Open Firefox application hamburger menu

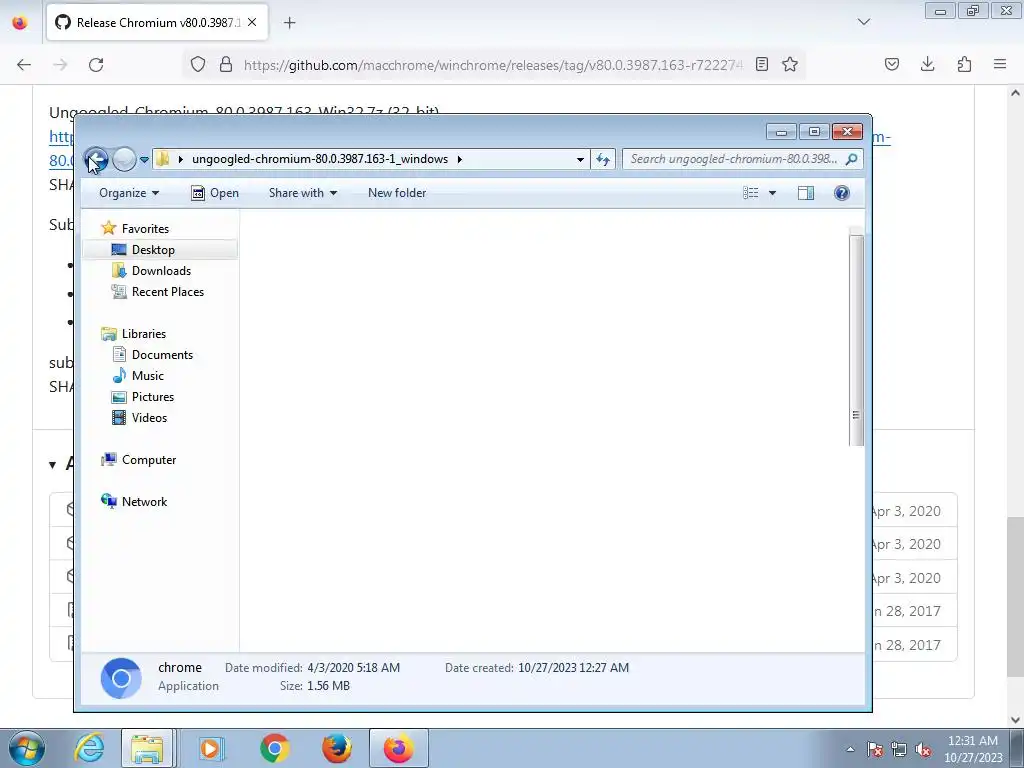coord(1000,64)
